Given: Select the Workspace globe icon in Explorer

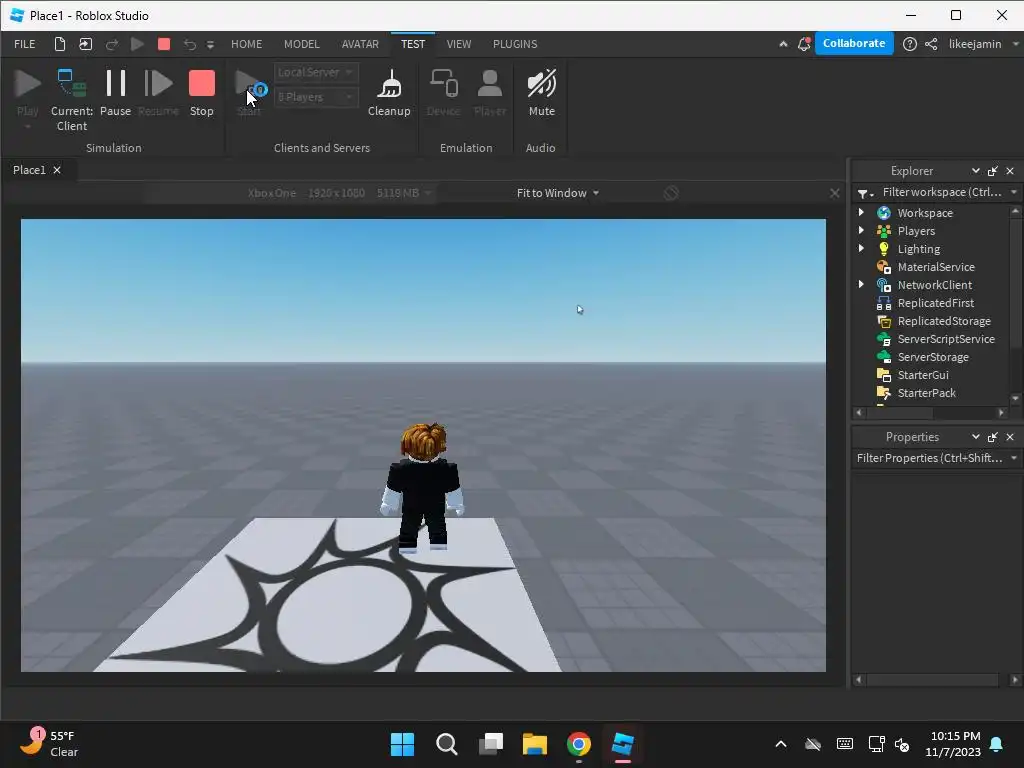Looking at the screenshot, I should point(884,213).
